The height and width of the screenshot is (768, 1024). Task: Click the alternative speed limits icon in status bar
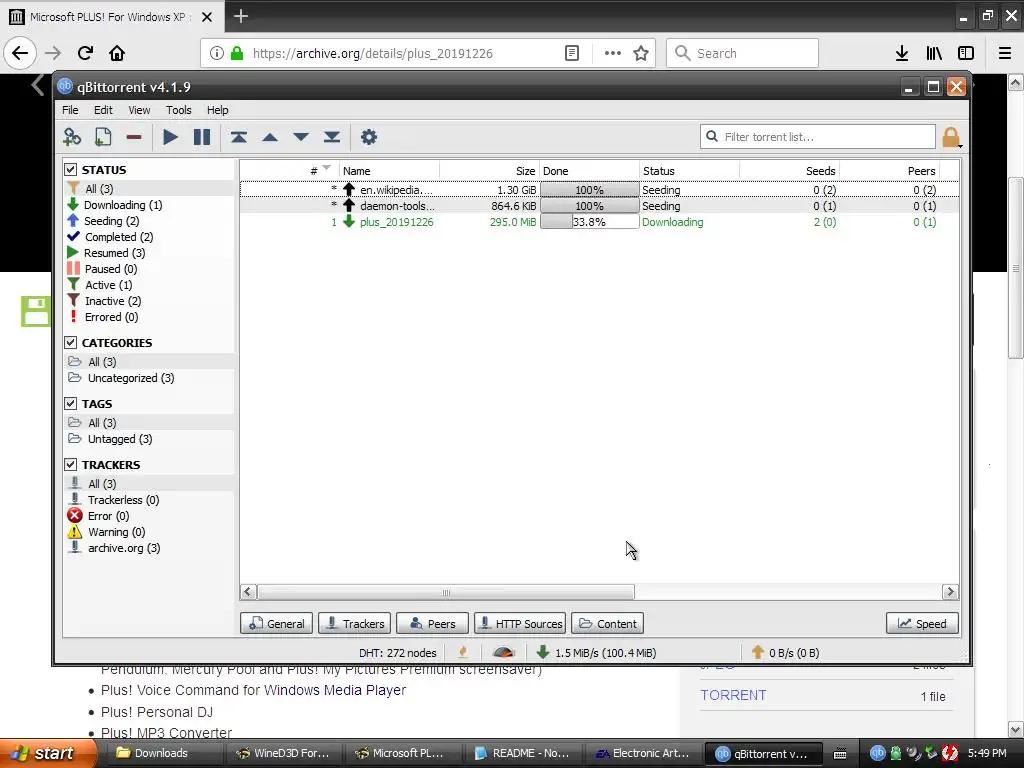click(x=504, y=652)
